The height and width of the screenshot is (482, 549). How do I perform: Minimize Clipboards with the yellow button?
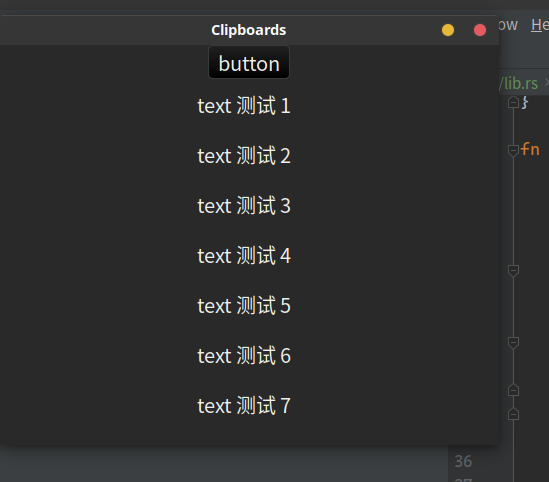(448, 30)
